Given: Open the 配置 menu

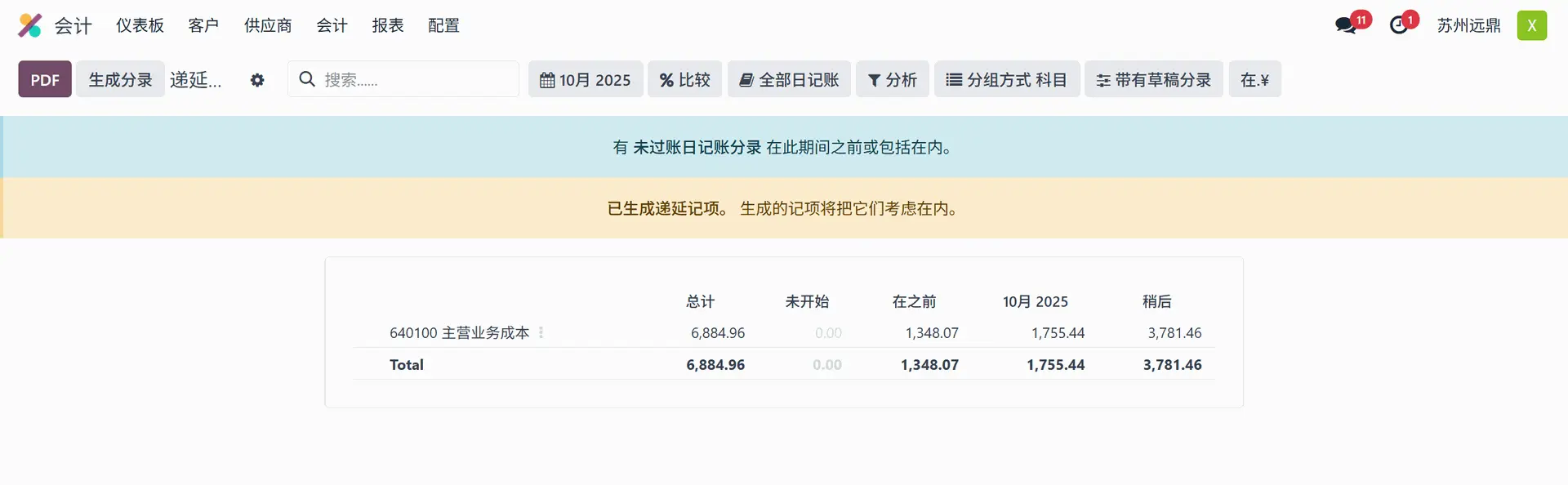Looking at the screenshot, I should click(443, 25).
